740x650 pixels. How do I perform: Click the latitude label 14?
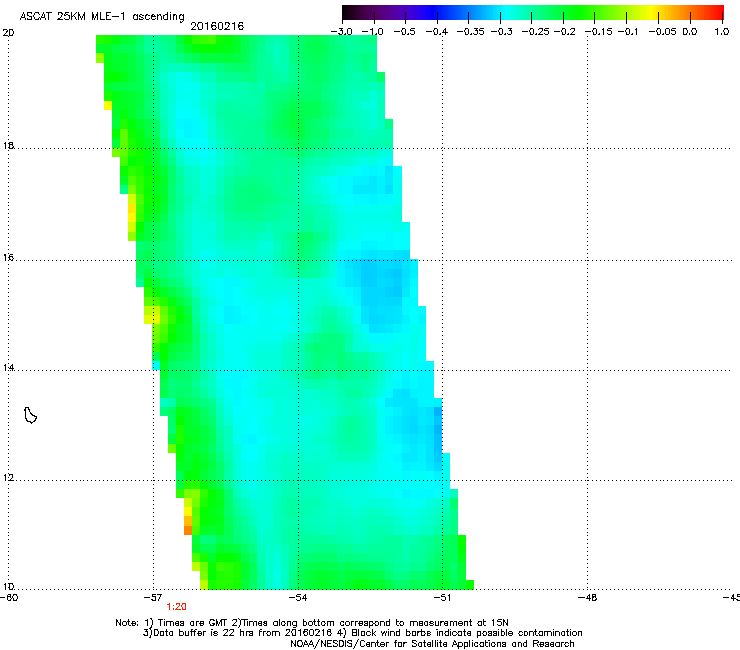coord(8,367)
